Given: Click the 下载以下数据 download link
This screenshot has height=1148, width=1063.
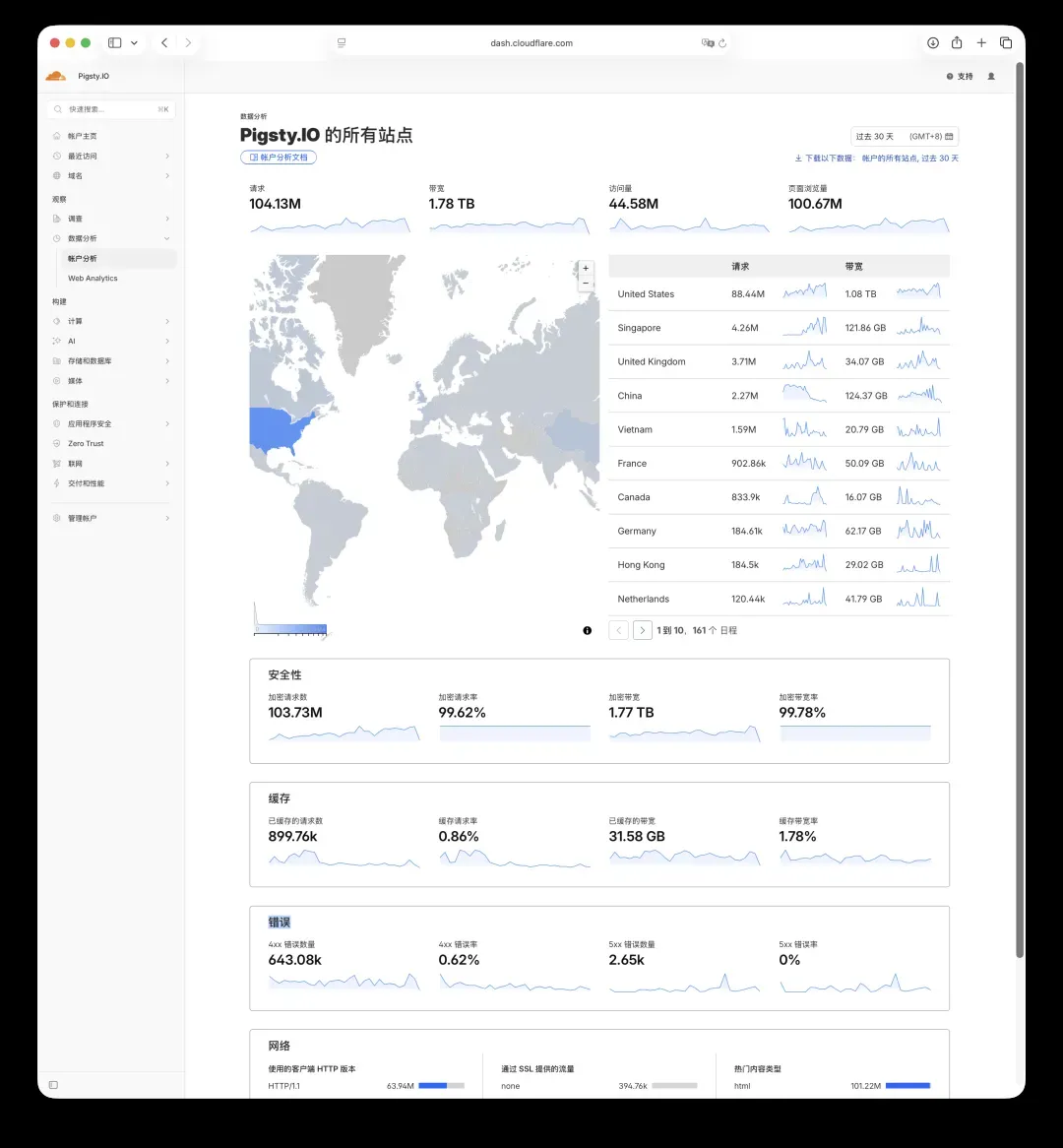Looking at the screenshot, I should [x=876, y=159].
